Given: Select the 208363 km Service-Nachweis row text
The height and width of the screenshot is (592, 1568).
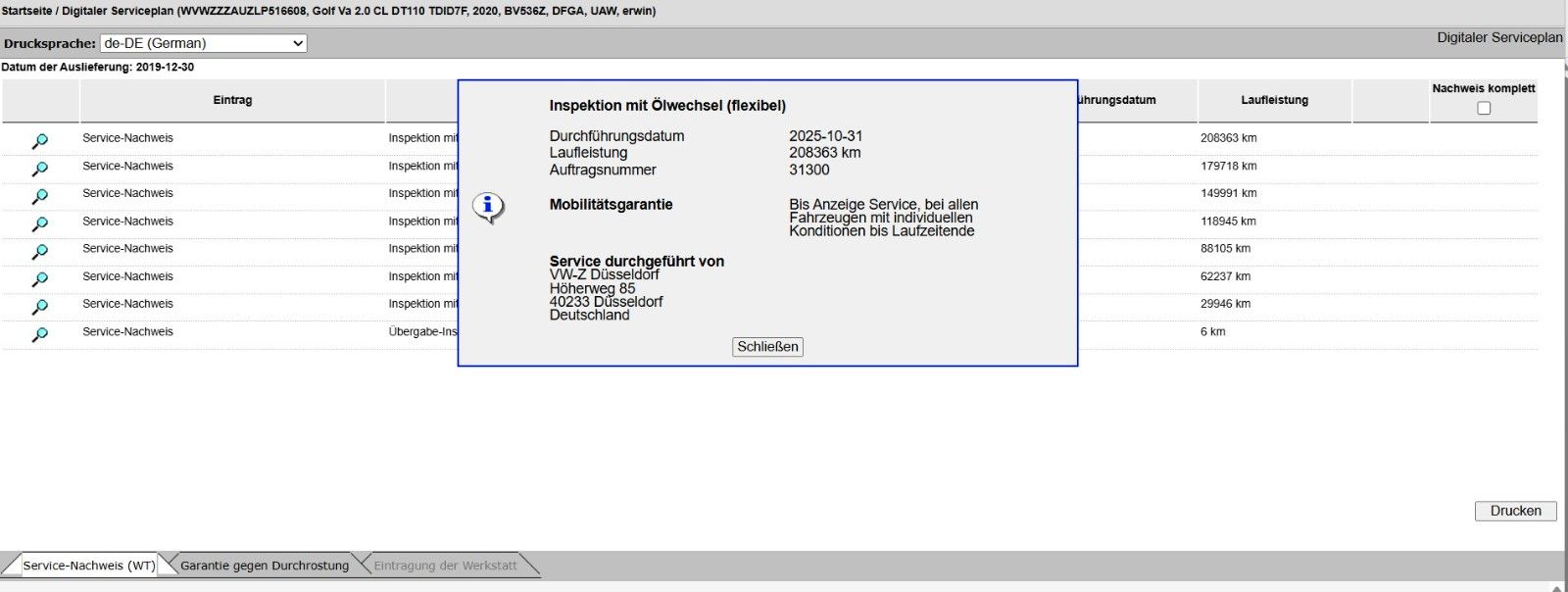Looking at the screenshot, I should (127, 138).
